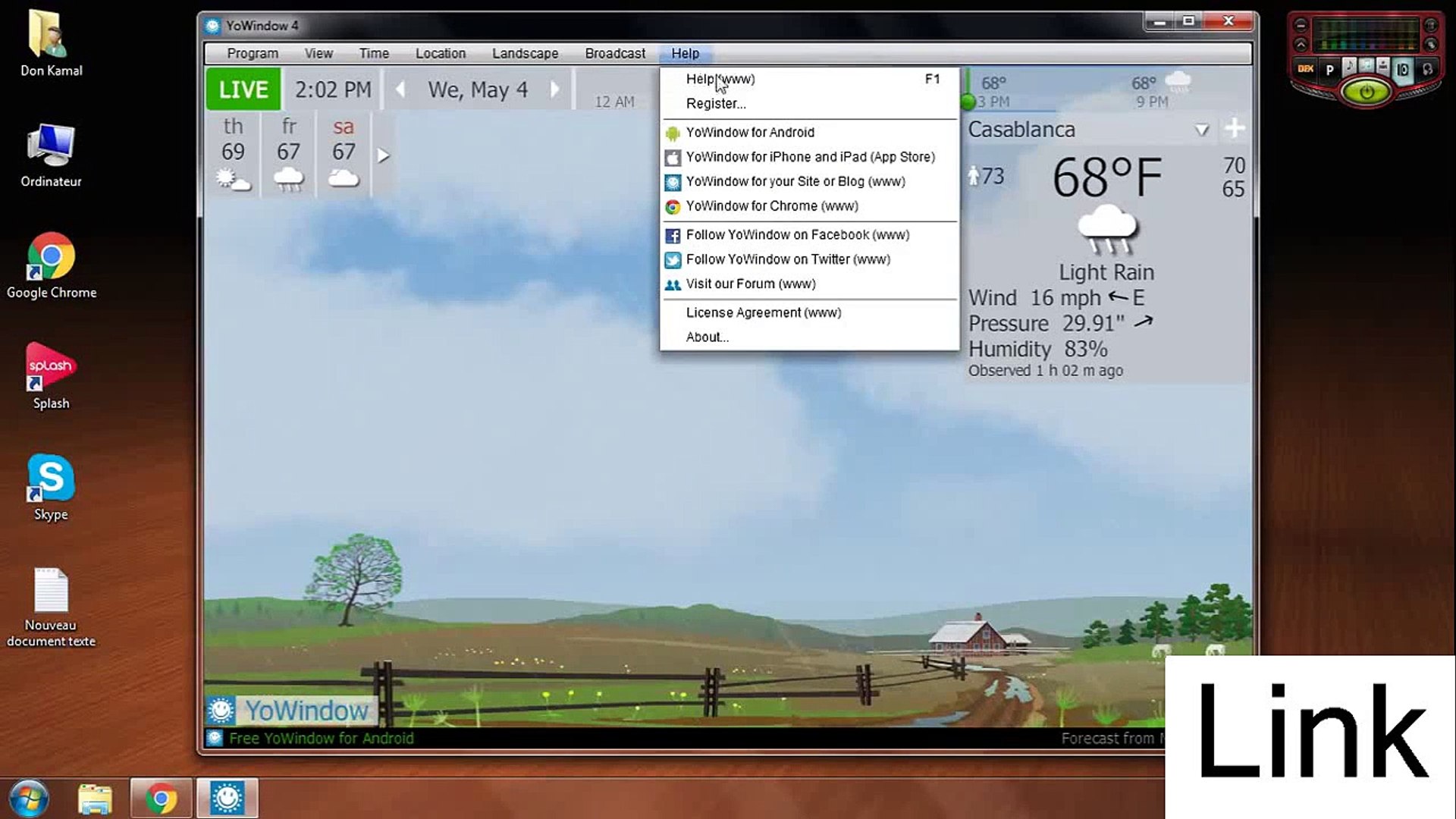
Task: Toggle green power button on DFX widget
Action: (1367, 92)
